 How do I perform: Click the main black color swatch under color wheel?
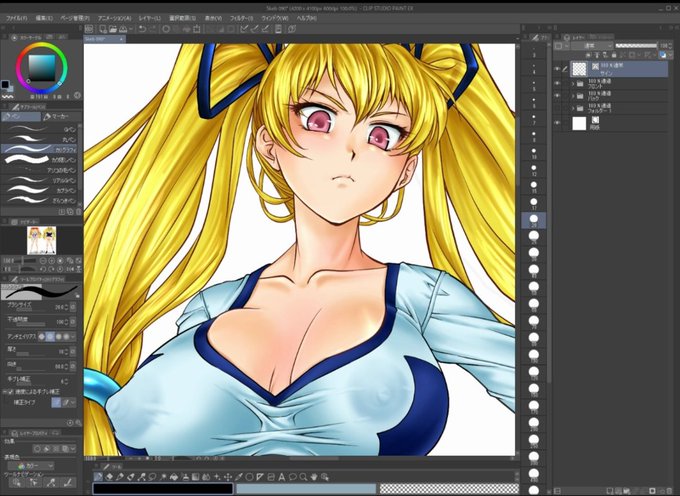[5, 85]
